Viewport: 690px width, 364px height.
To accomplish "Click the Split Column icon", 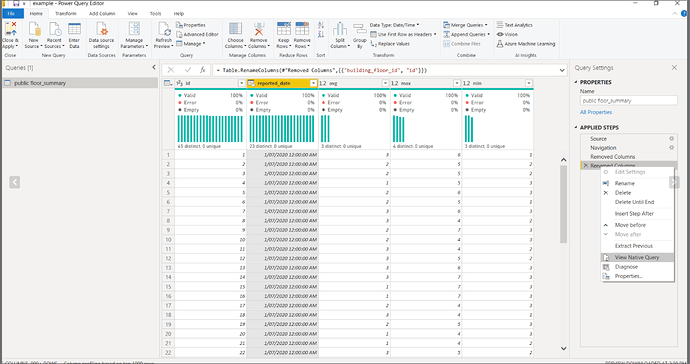I will [340, 29].
